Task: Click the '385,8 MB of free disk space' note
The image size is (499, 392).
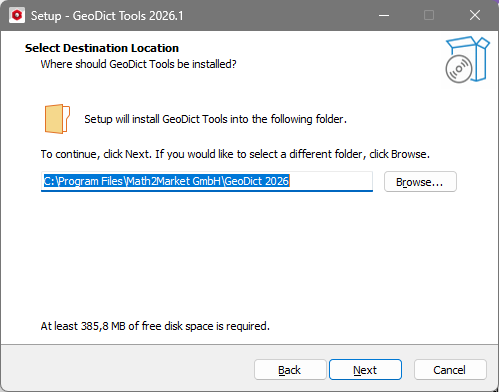Action: tap(155, 326)
